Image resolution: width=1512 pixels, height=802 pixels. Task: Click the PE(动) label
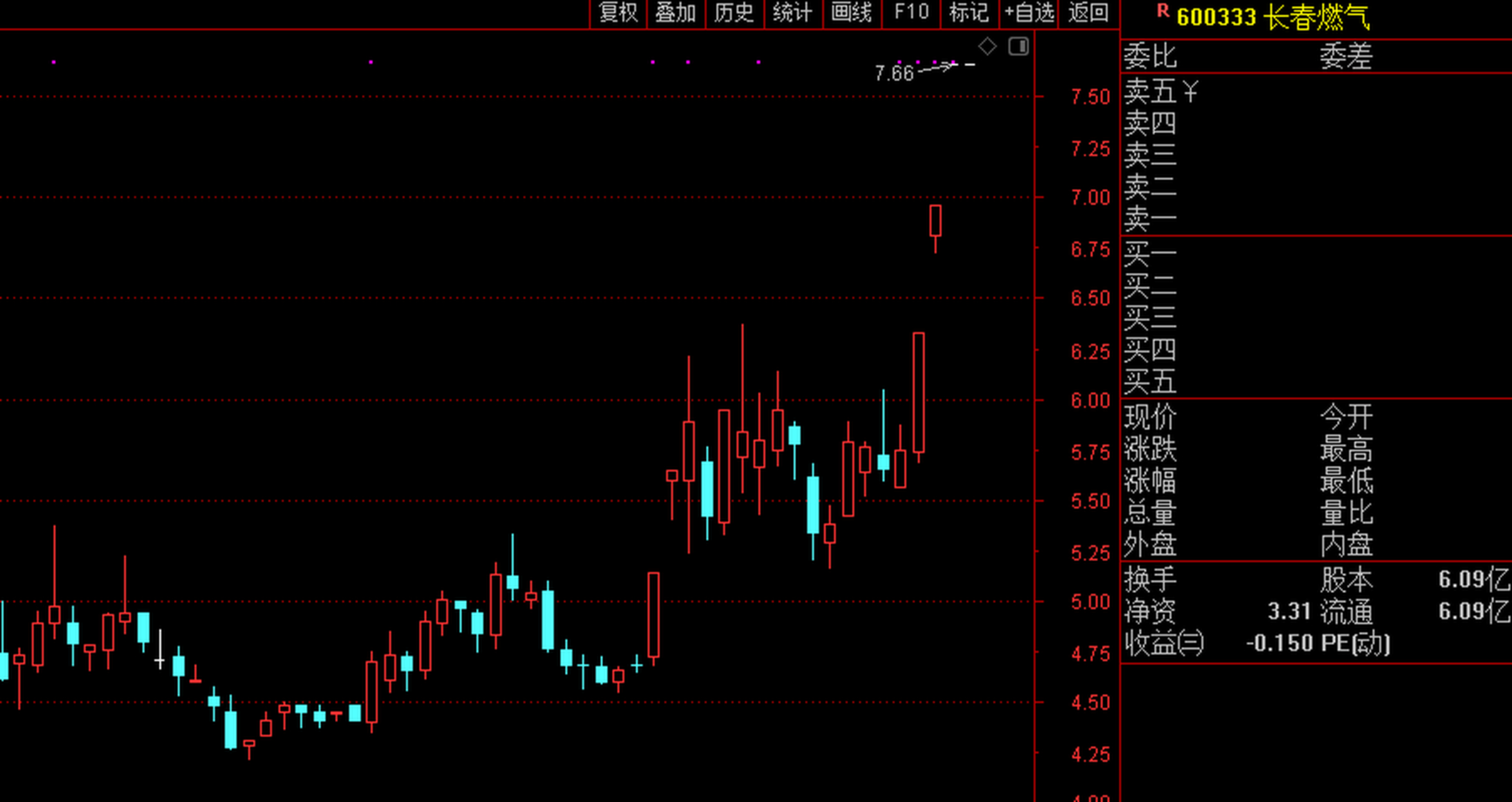tap(1355, 643)
